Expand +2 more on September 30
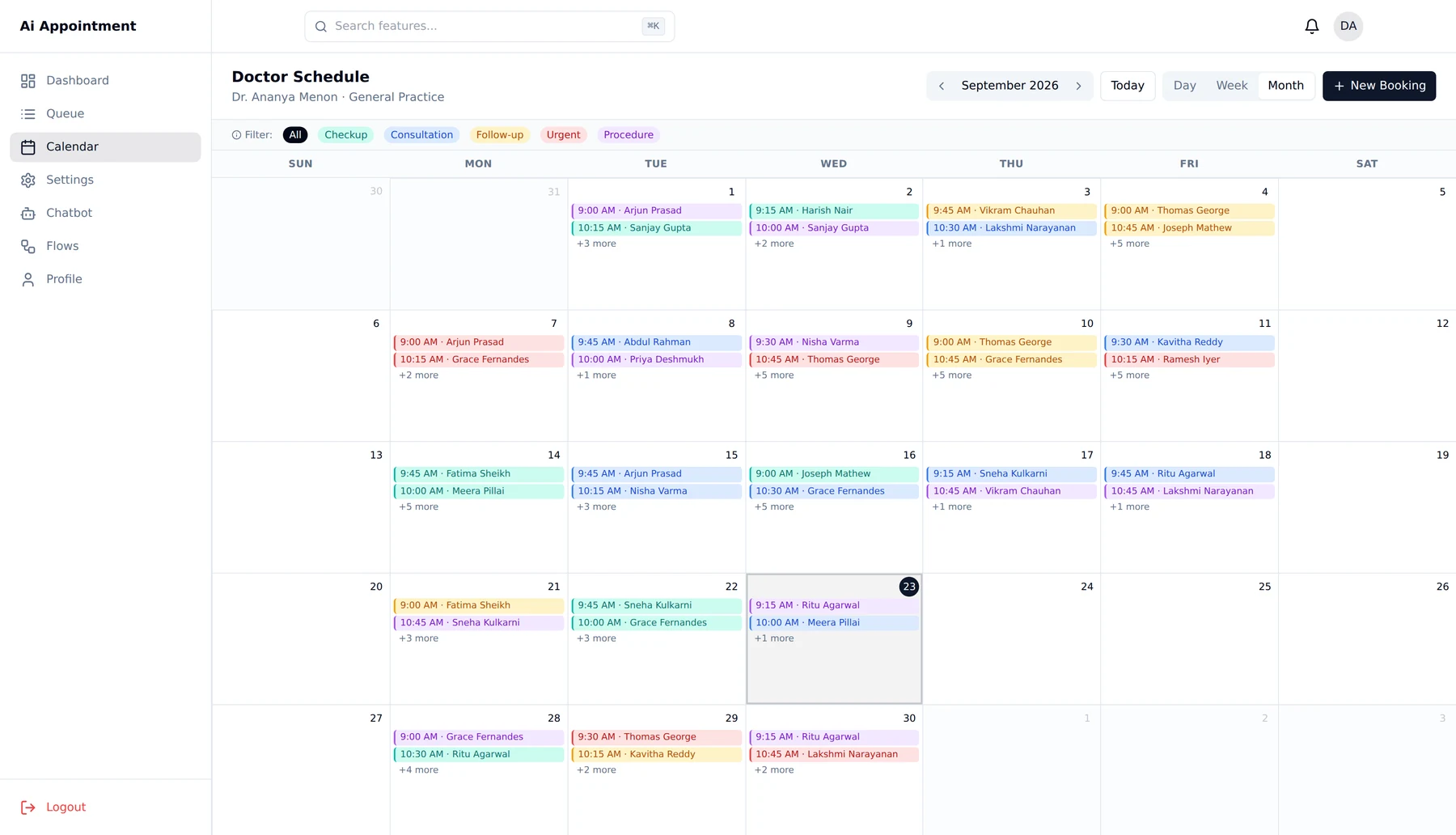This screenshot has height=835, width=1456. click(x=774, y=770)
